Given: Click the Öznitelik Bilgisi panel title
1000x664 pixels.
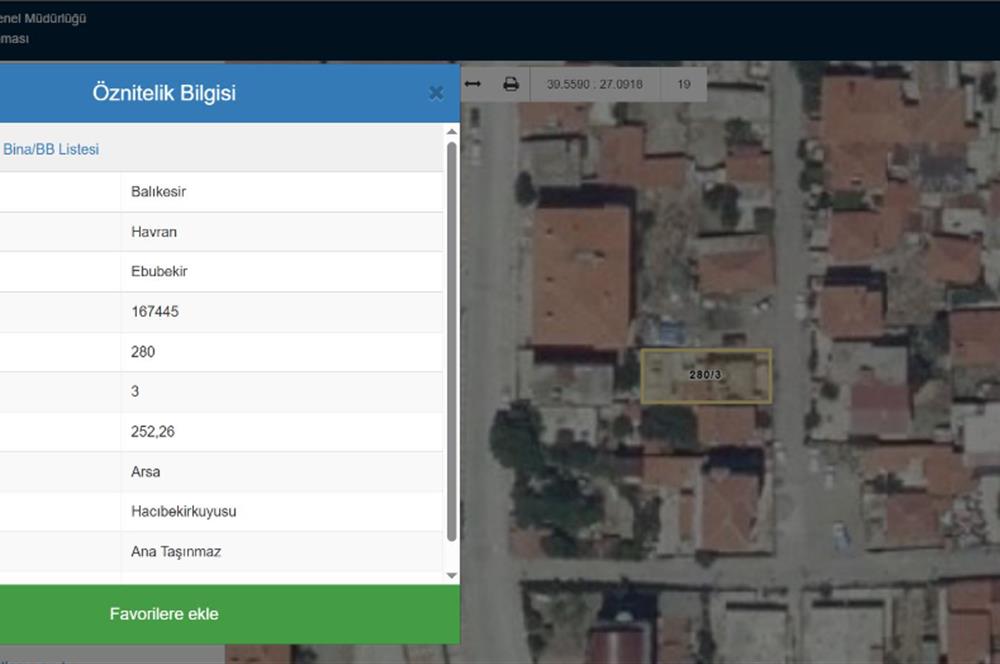Looking at the screenshot, I should [164, 93].
